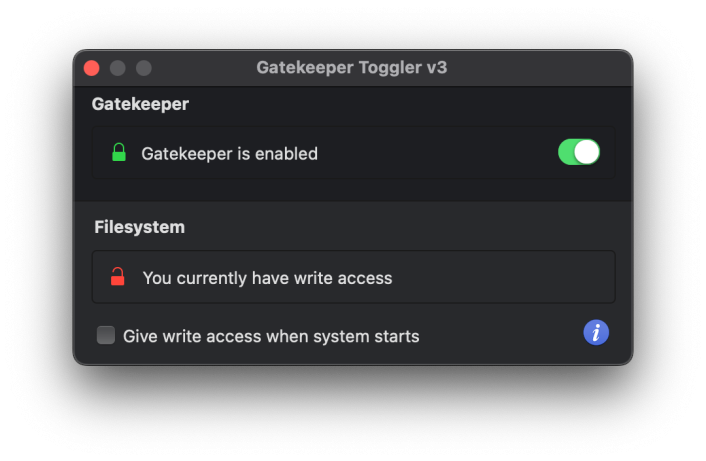
Task: Open the blue info button
Action: click(x=596, y=333)
